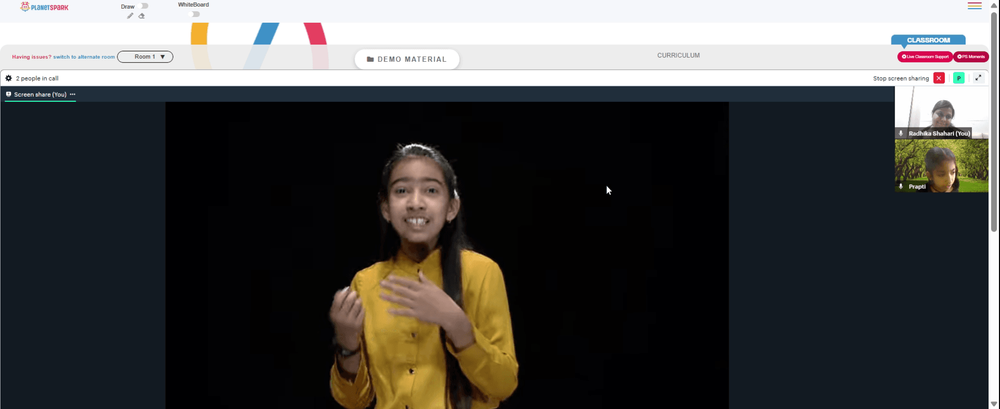Click 'switch to alternate room' link
The width and height of the screenshot is (1000, 409).
[x=84, y=57]
